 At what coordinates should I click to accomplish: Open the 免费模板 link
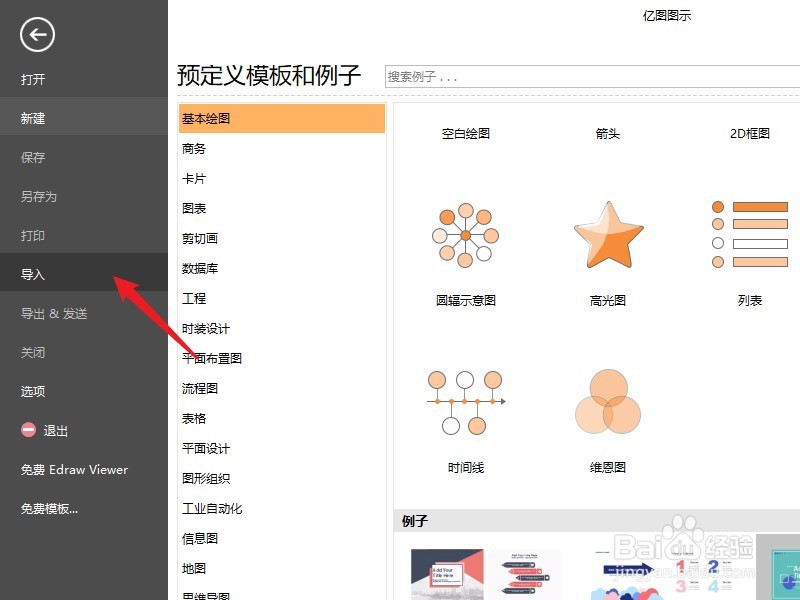pos(48,509)
